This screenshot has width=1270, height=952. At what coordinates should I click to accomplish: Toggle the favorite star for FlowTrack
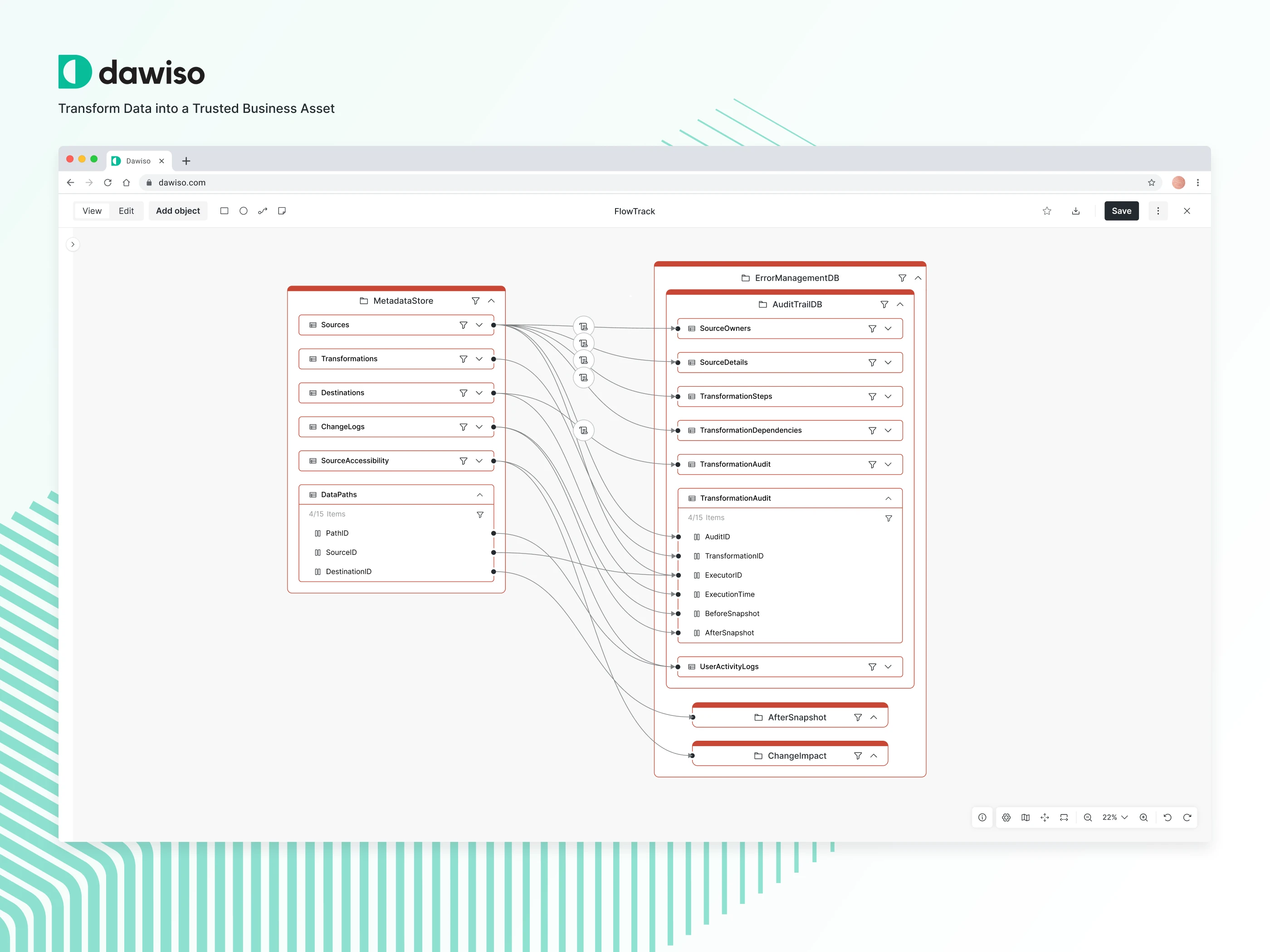[x=1047, y=211]
